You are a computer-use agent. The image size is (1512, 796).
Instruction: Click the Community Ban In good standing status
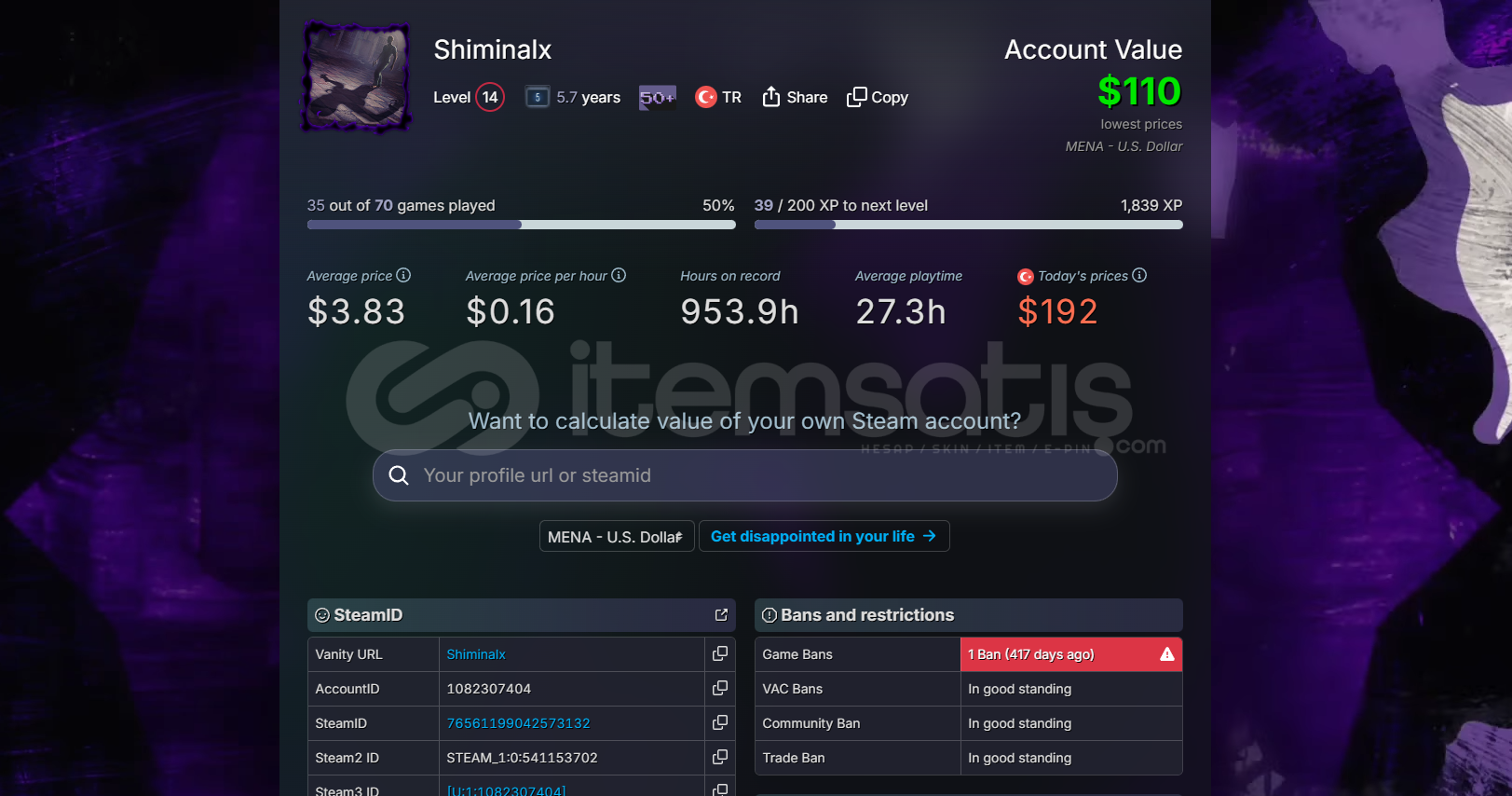[x=1020, y=723]
